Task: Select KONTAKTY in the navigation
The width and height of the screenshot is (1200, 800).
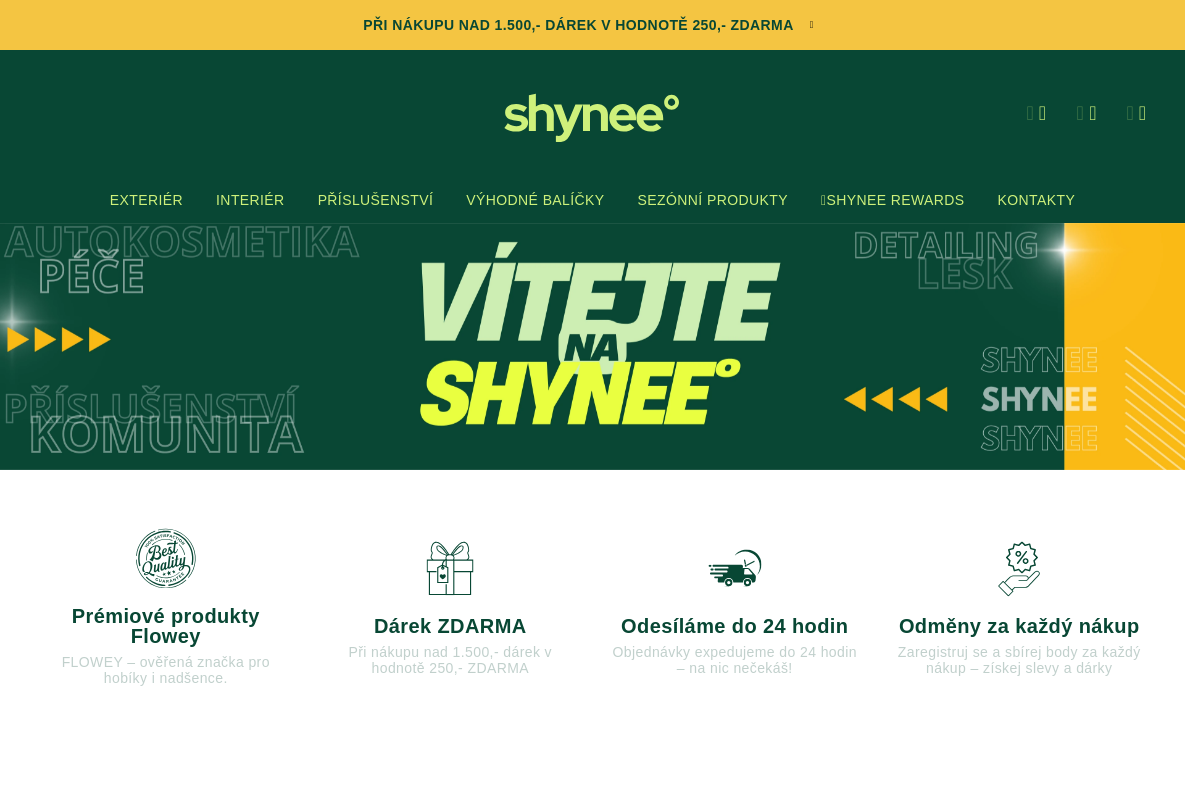Action: 1036,200
